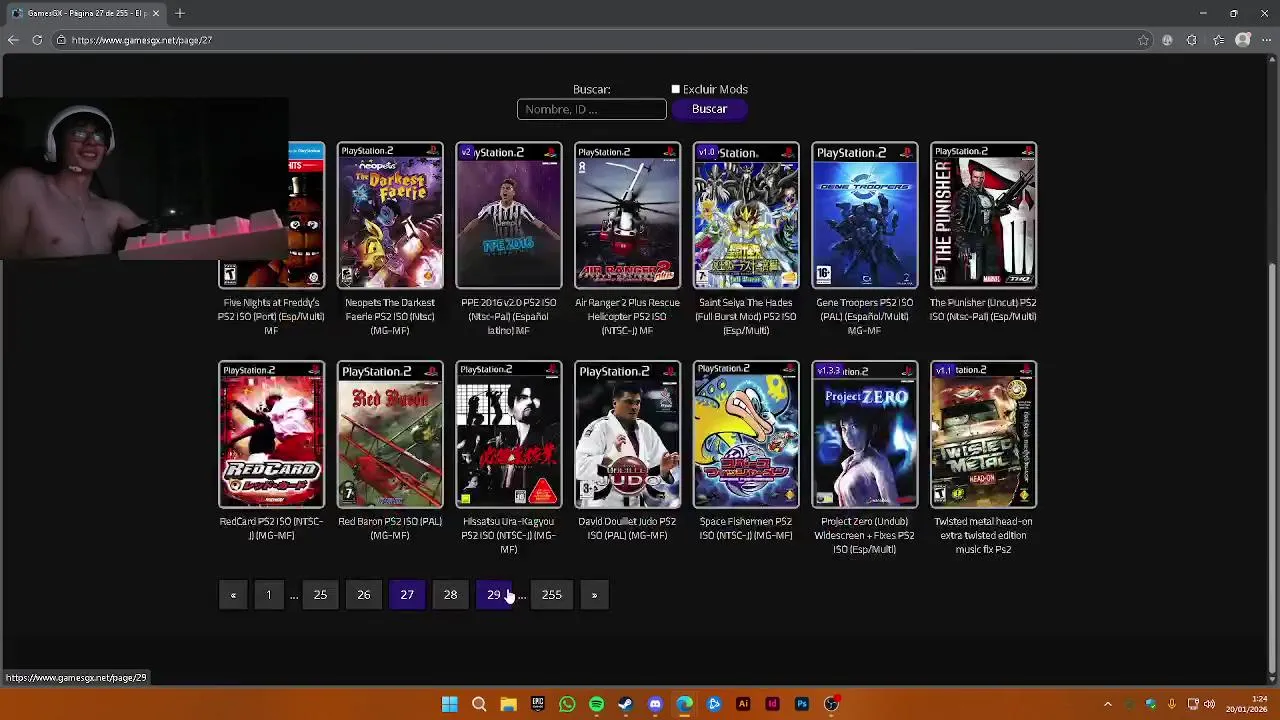Open Adobe Photoshop from the taskbar
The width and height of the screenshot is (1280, 720).
801,704
